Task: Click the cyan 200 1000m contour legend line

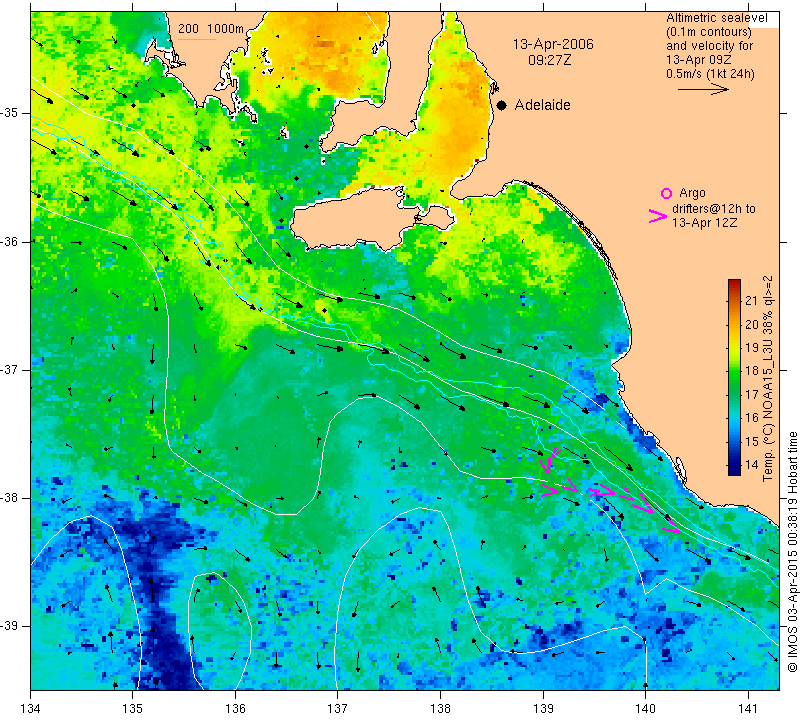Action: (197, 39)
